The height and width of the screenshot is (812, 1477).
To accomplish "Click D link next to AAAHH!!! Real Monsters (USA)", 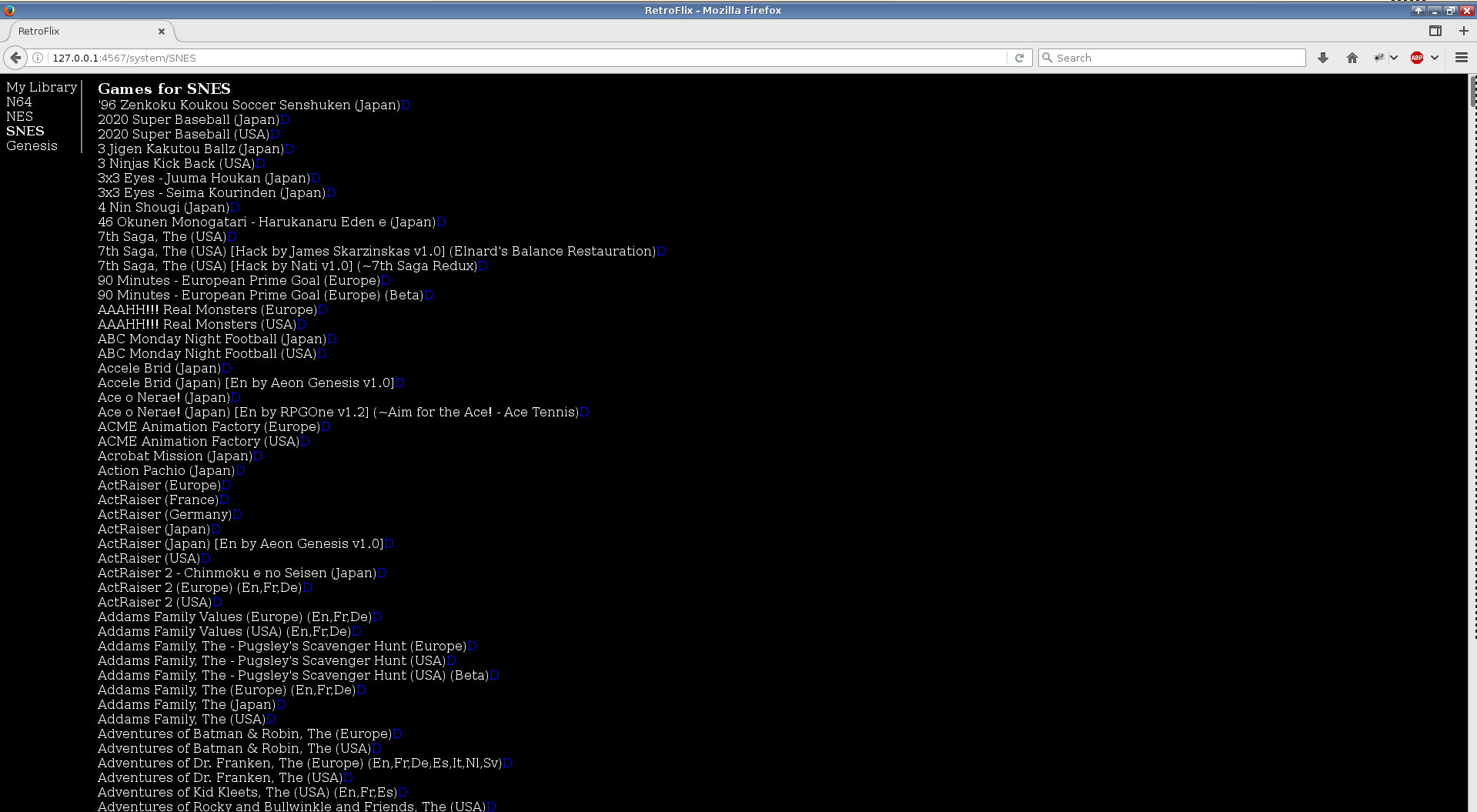I will point(302,325).
